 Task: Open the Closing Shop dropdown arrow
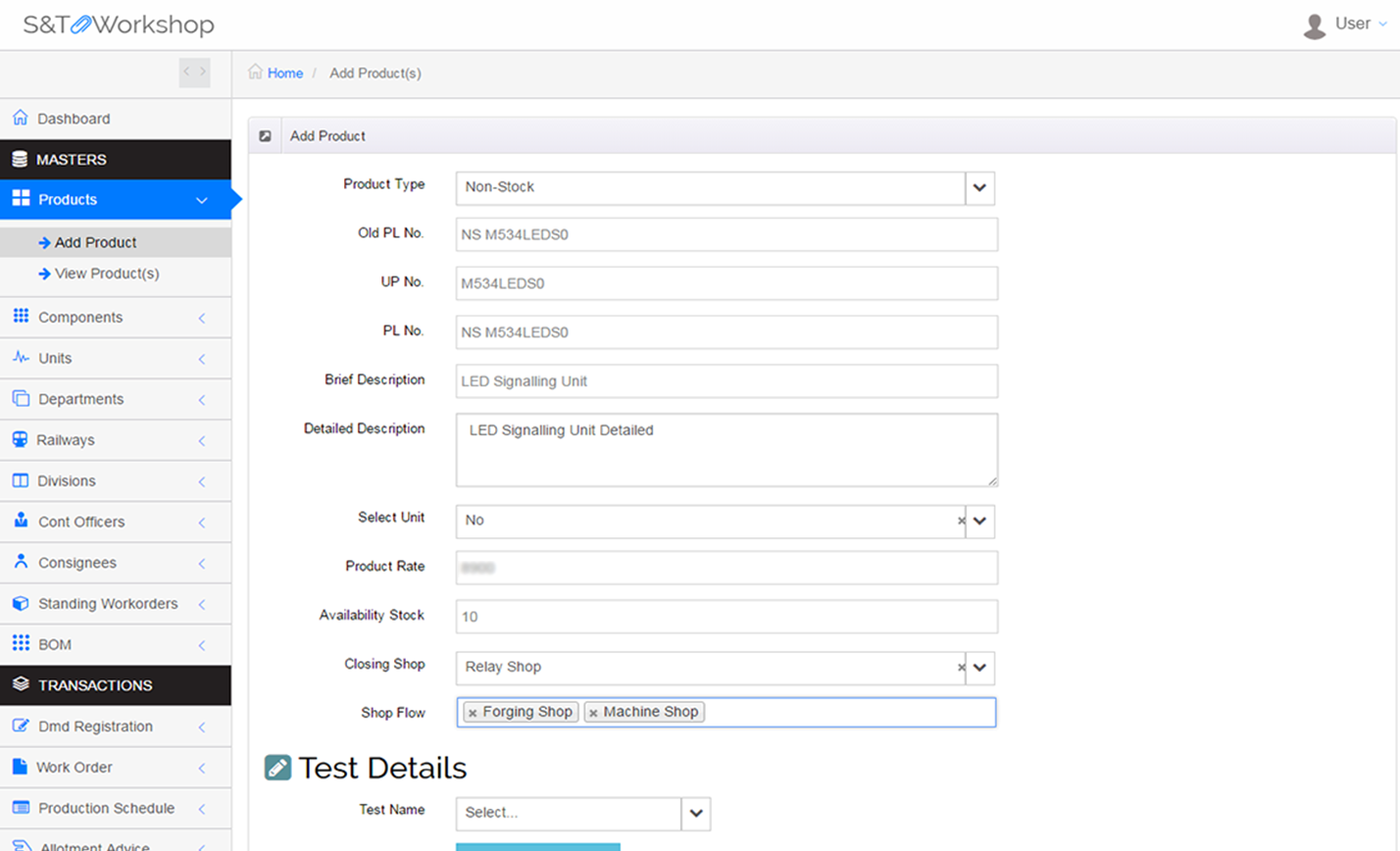point(979,669)
